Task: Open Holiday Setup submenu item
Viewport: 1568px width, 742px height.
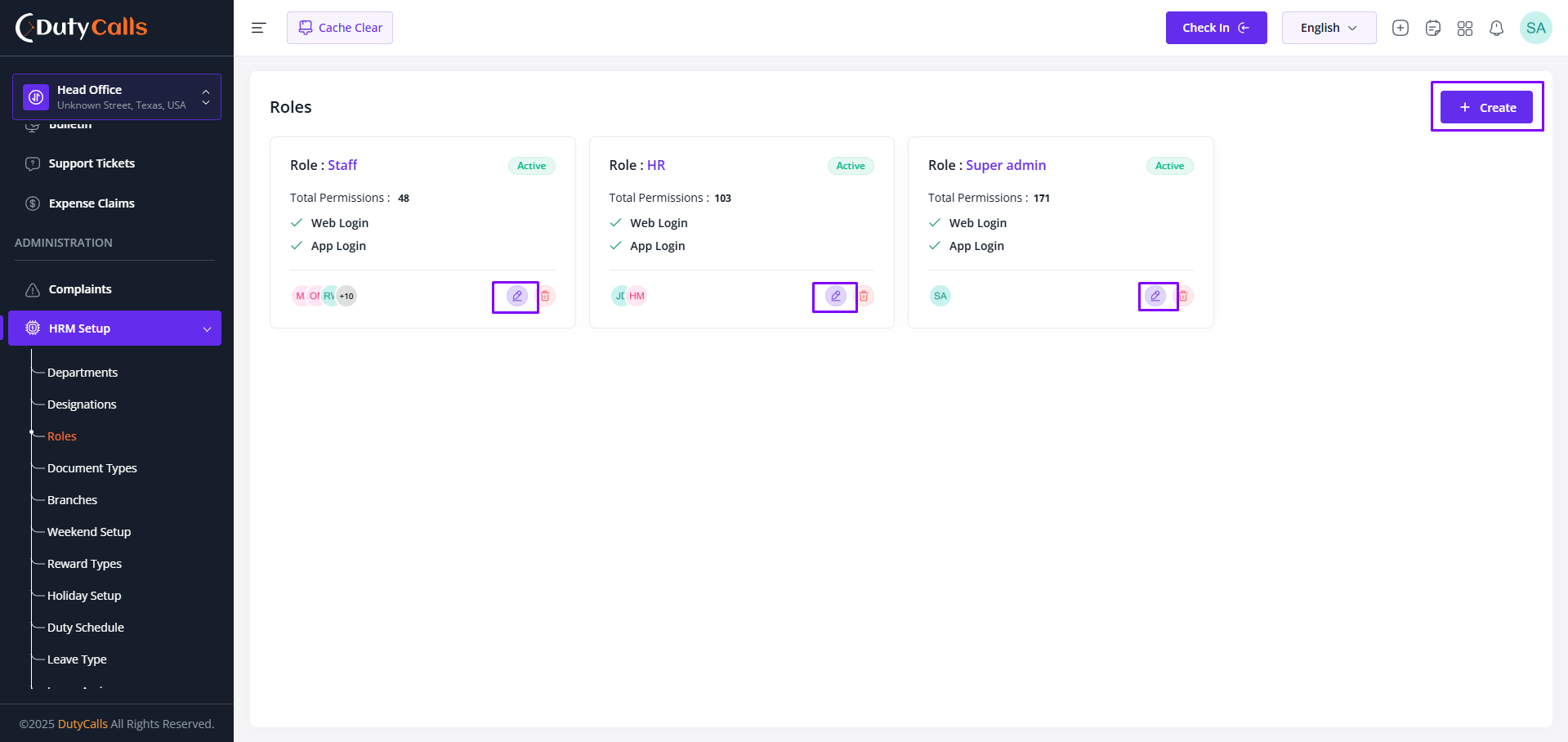Action: pyautogui.click(x=84, y=596)
